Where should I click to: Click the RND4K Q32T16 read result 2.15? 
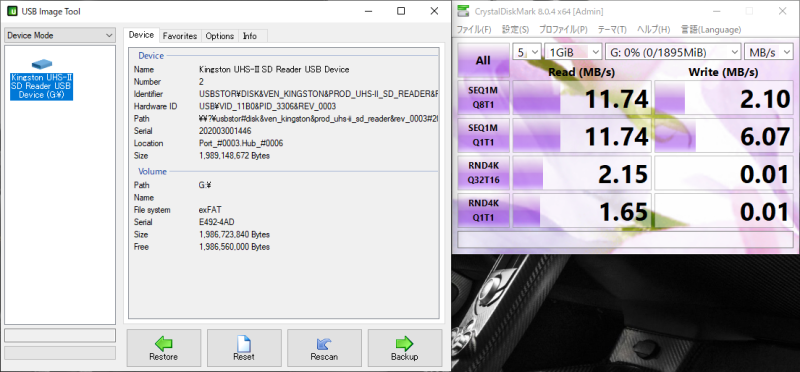582,173
